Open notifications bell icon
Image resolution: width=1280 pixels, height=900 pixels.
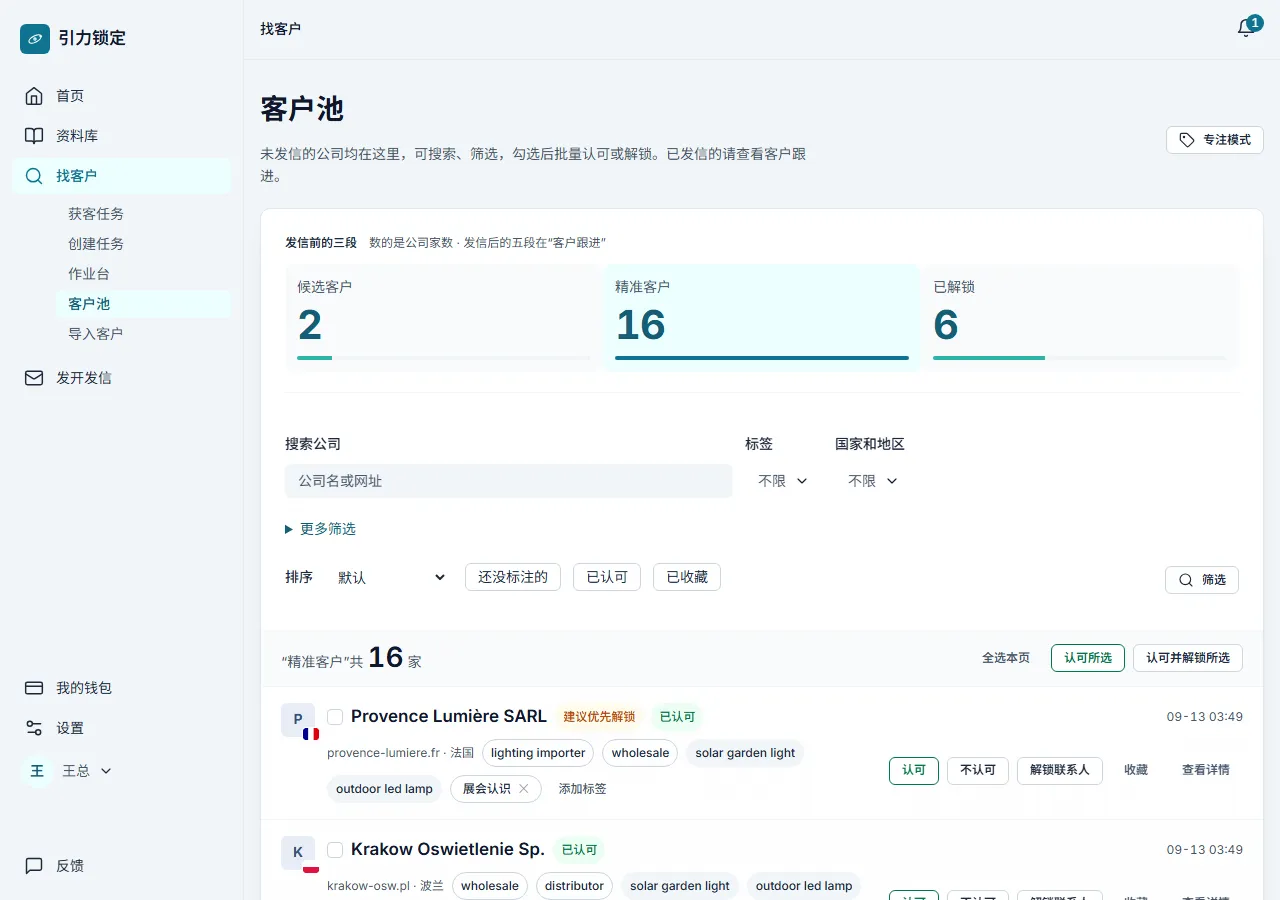(x=1245, y=28)
